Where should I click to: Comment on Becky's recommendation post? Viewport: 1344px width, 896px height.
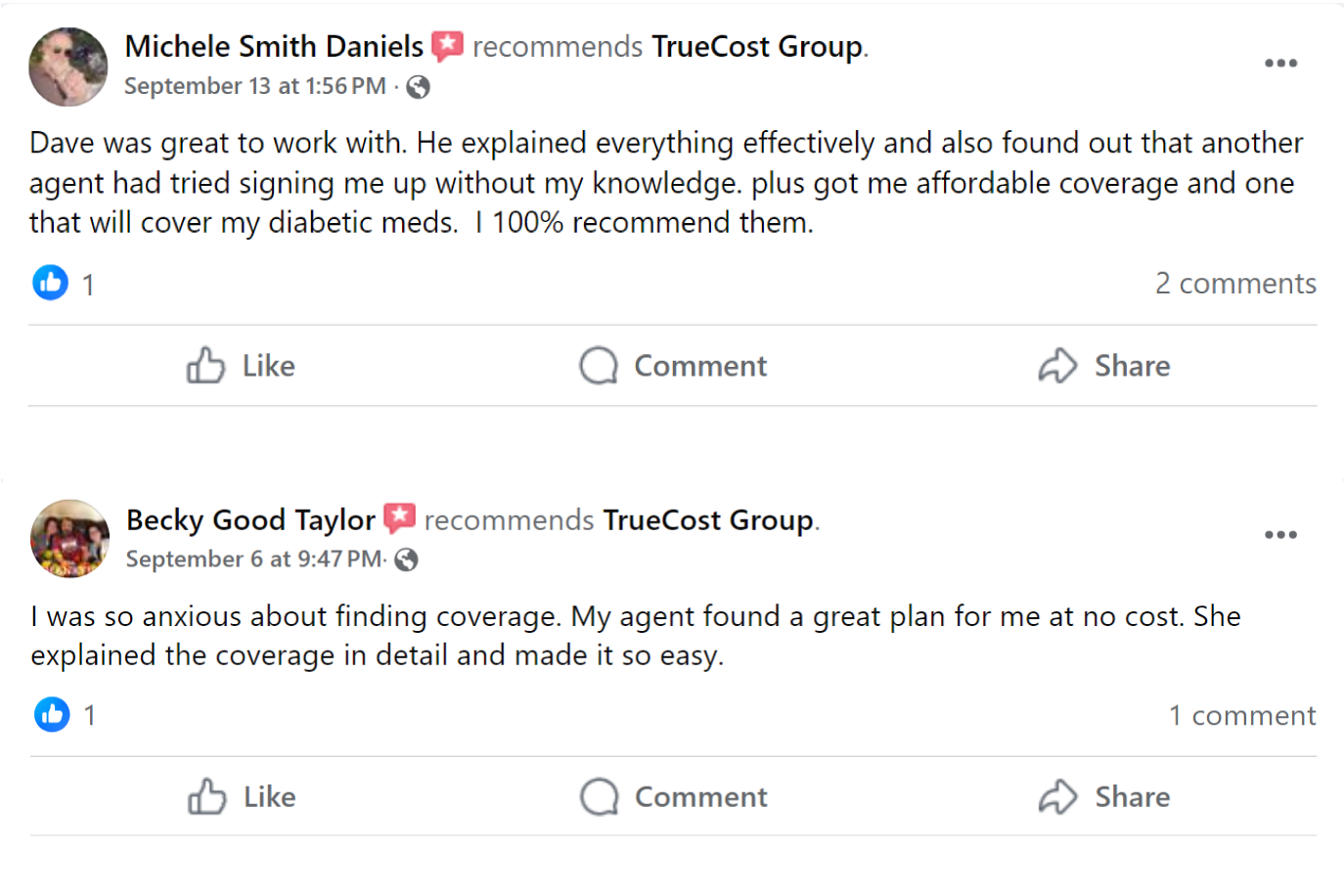tap(673, 796)
